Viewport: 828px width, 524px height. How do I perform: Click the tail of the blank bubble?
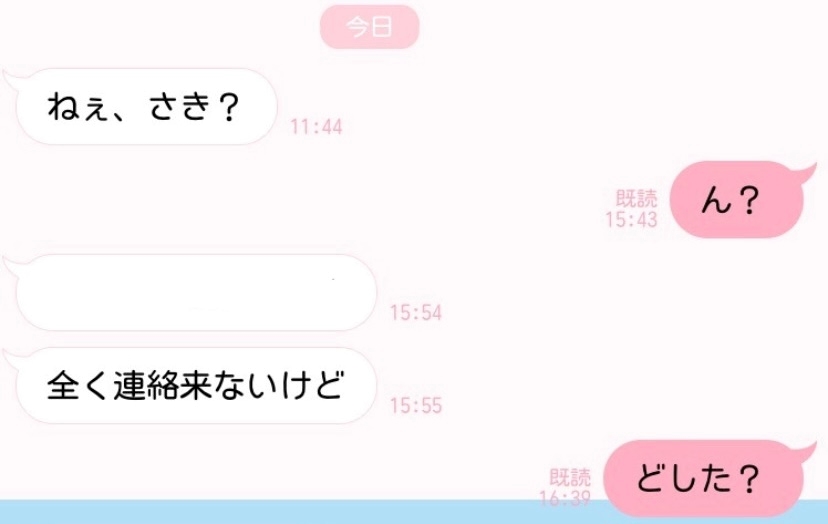(13, 264)
